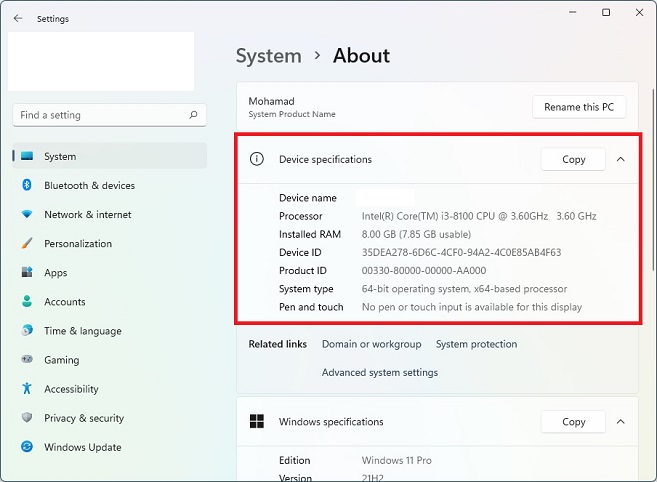657x482 pixels.
Task: Navigate to Accounts settings
Action: (x=110, y=301)
